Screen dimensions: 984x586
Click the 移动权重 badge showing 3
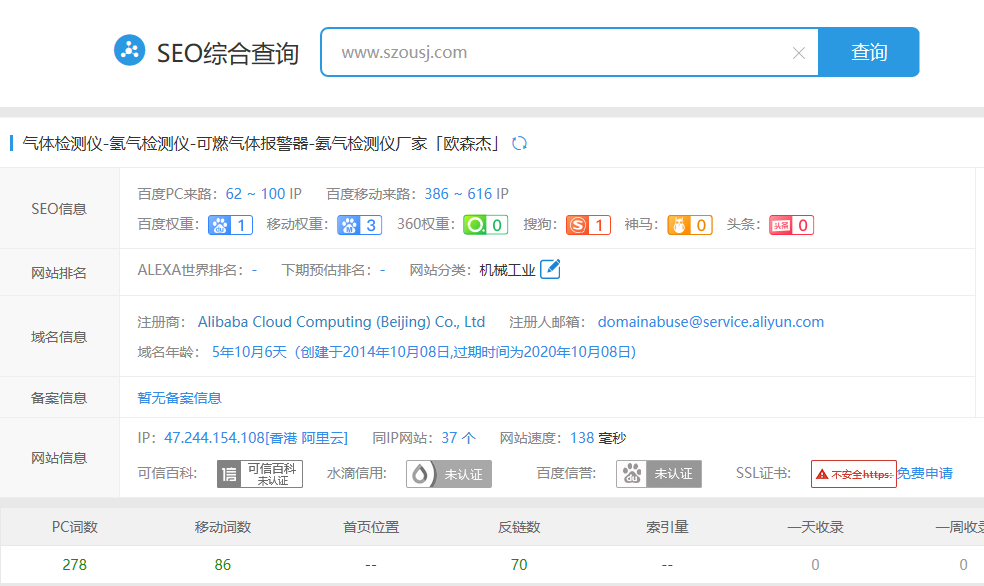(360, 225)
